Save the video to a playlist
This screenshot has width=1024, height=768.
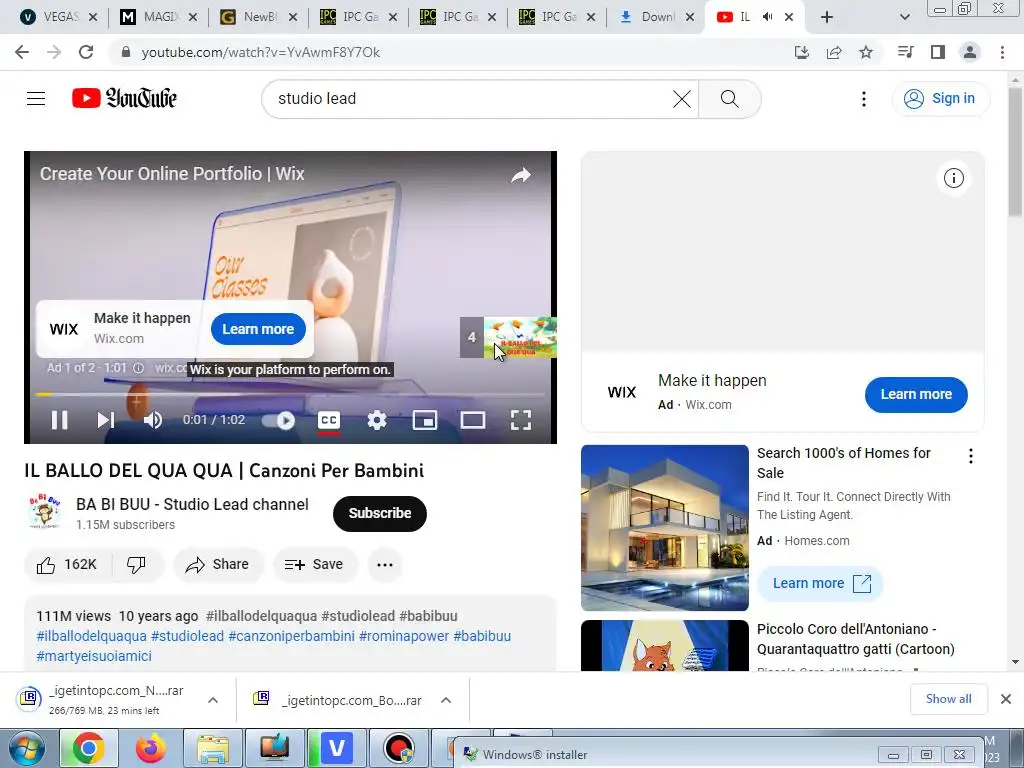click(x=315, y=564)
